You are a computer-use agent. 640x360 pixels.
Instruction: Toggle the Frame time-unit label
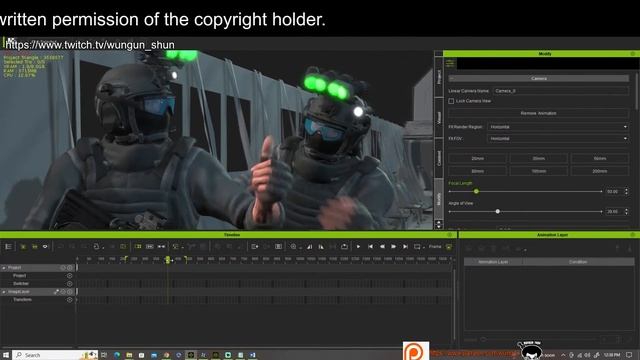[x=435, y=247]
